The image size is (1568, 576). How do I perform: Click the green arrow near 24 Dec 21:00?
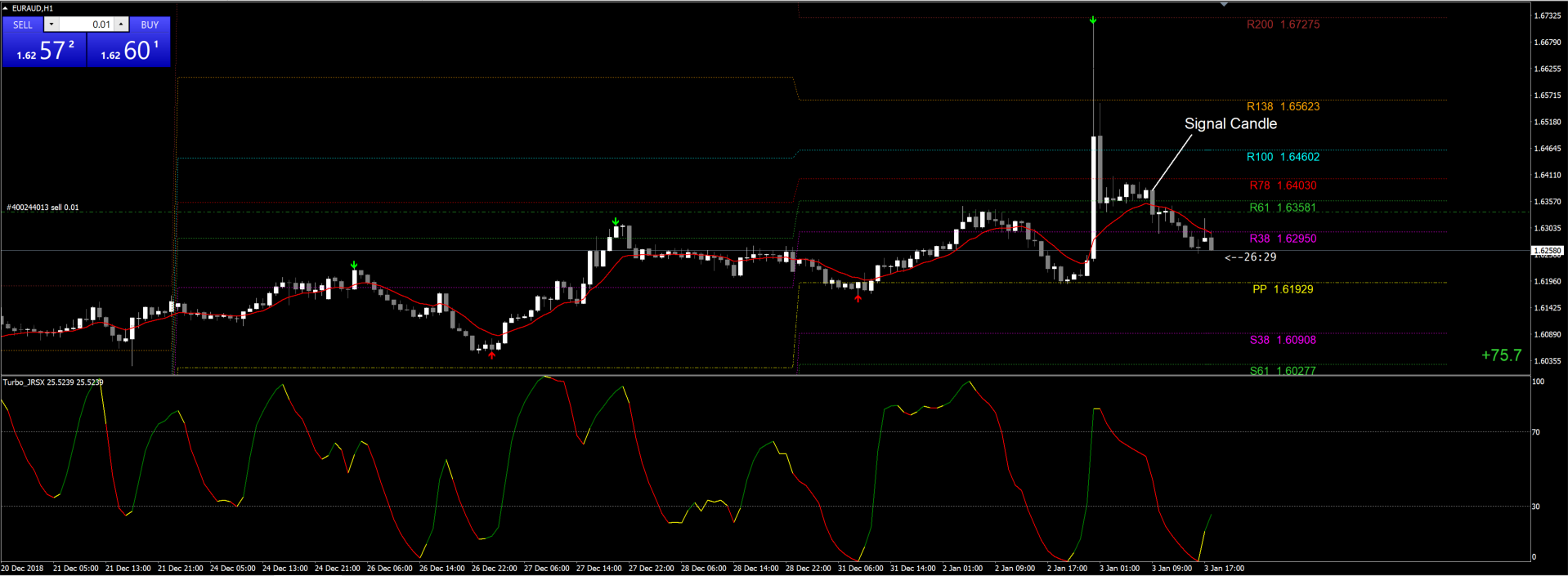[x=354, y=265]
